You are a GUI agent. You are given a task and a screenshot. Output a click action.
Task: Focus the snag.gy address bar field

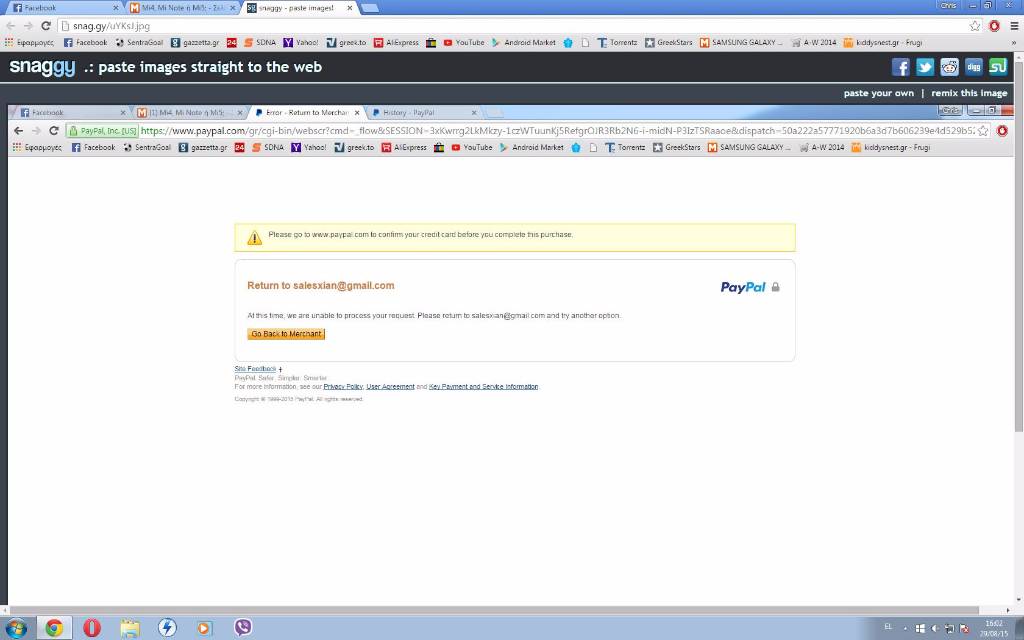coord(500,26)
